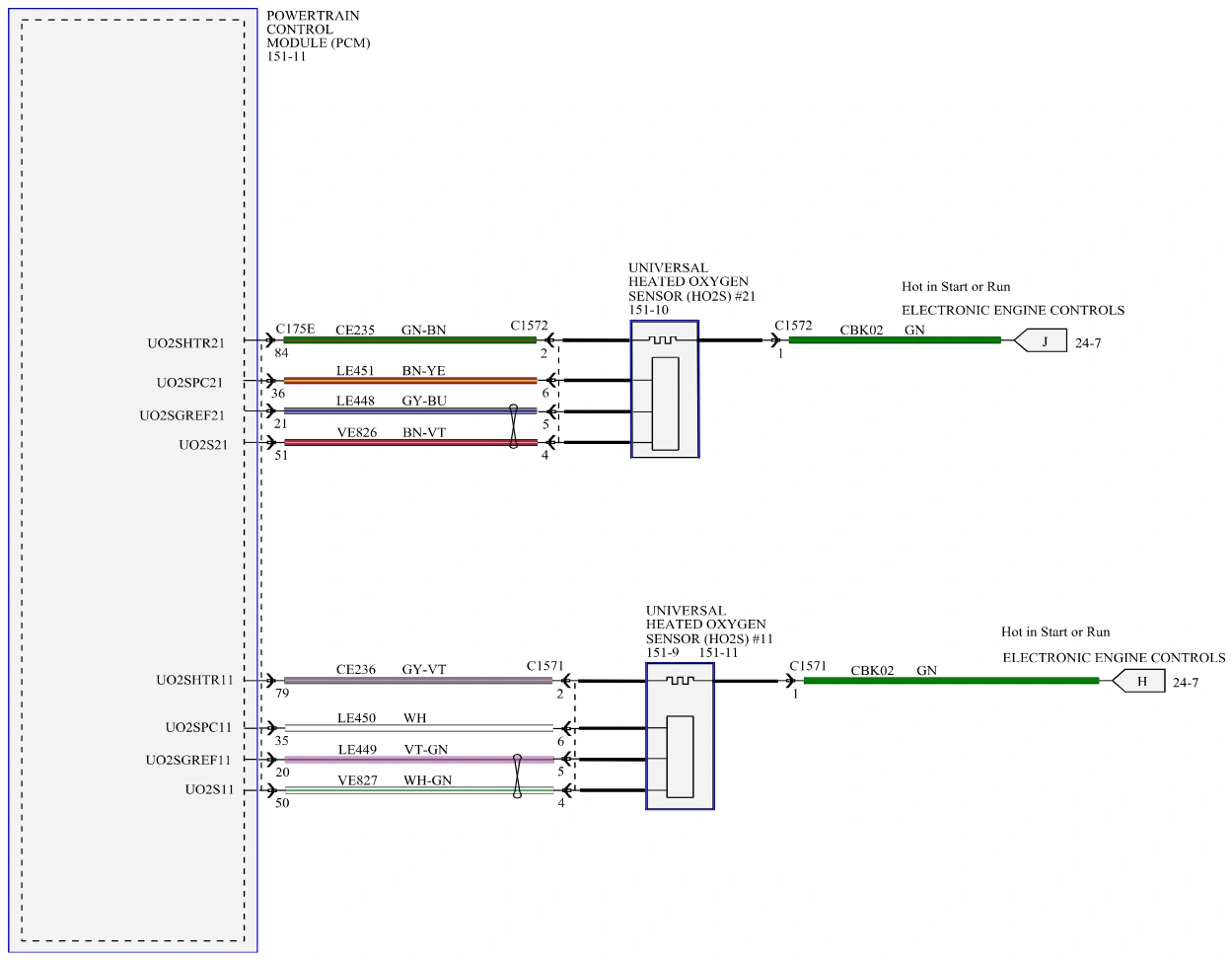The width and height of the screenshot is (1232, 960).
Task: Click the upper Electronic Engine Controls label
Action: point(1013,310)
